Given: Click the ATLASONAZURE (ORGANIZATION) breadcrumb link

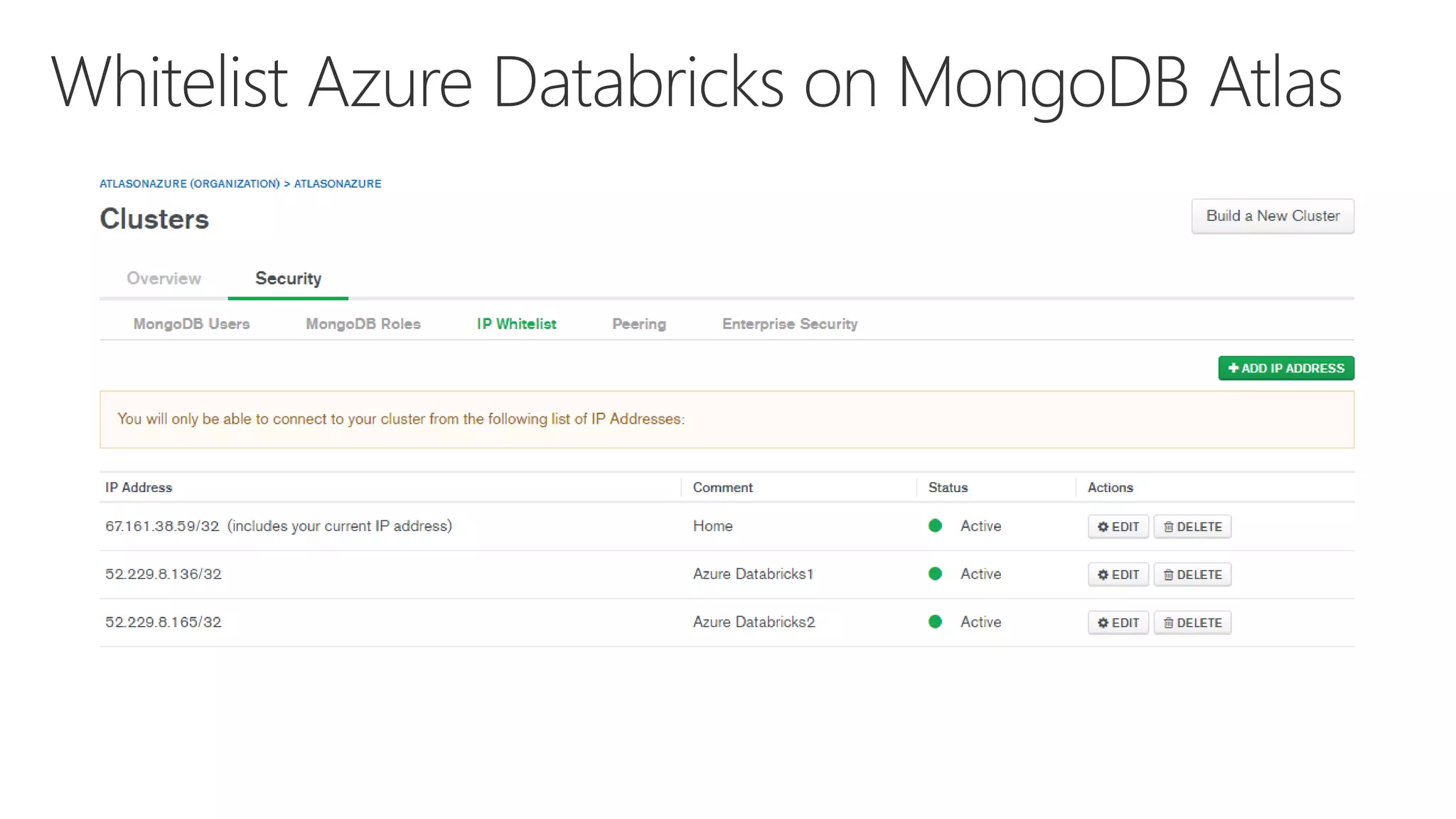Looking at the screenshot, I should point(189,184).
